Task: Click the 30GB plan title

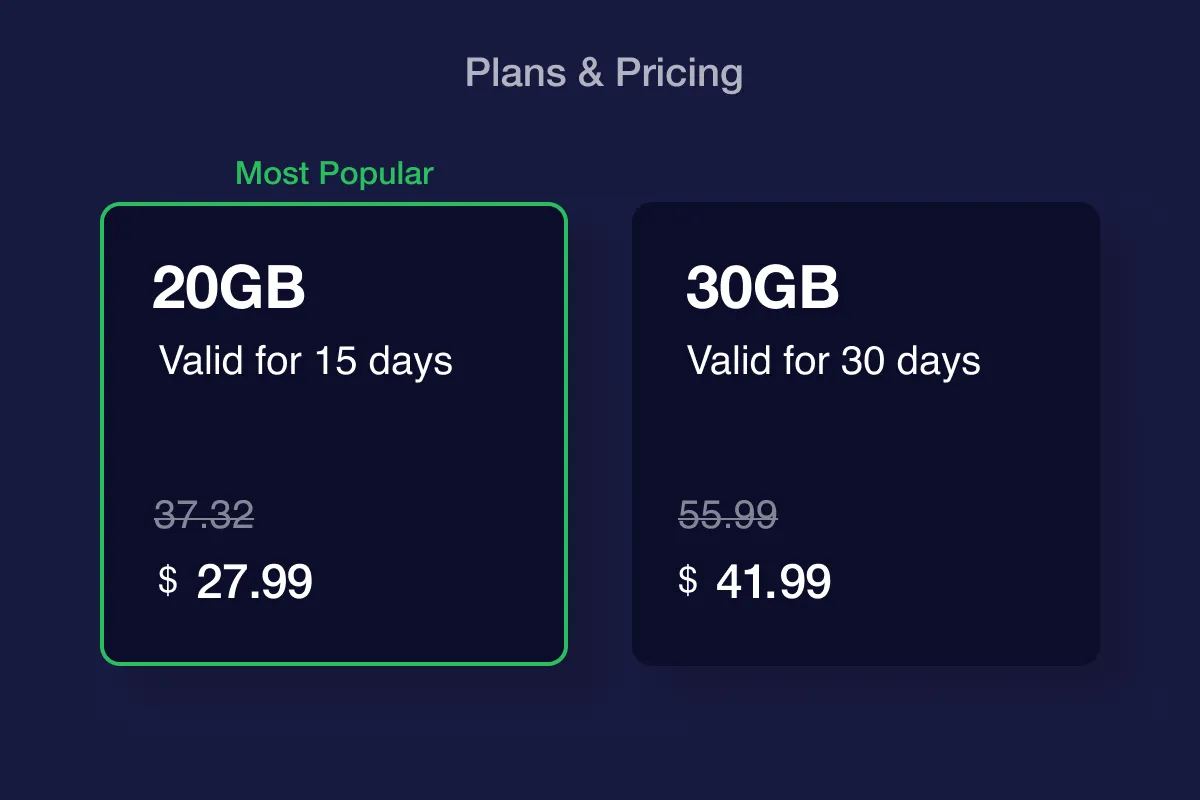Action: click(x=762, y=289)
